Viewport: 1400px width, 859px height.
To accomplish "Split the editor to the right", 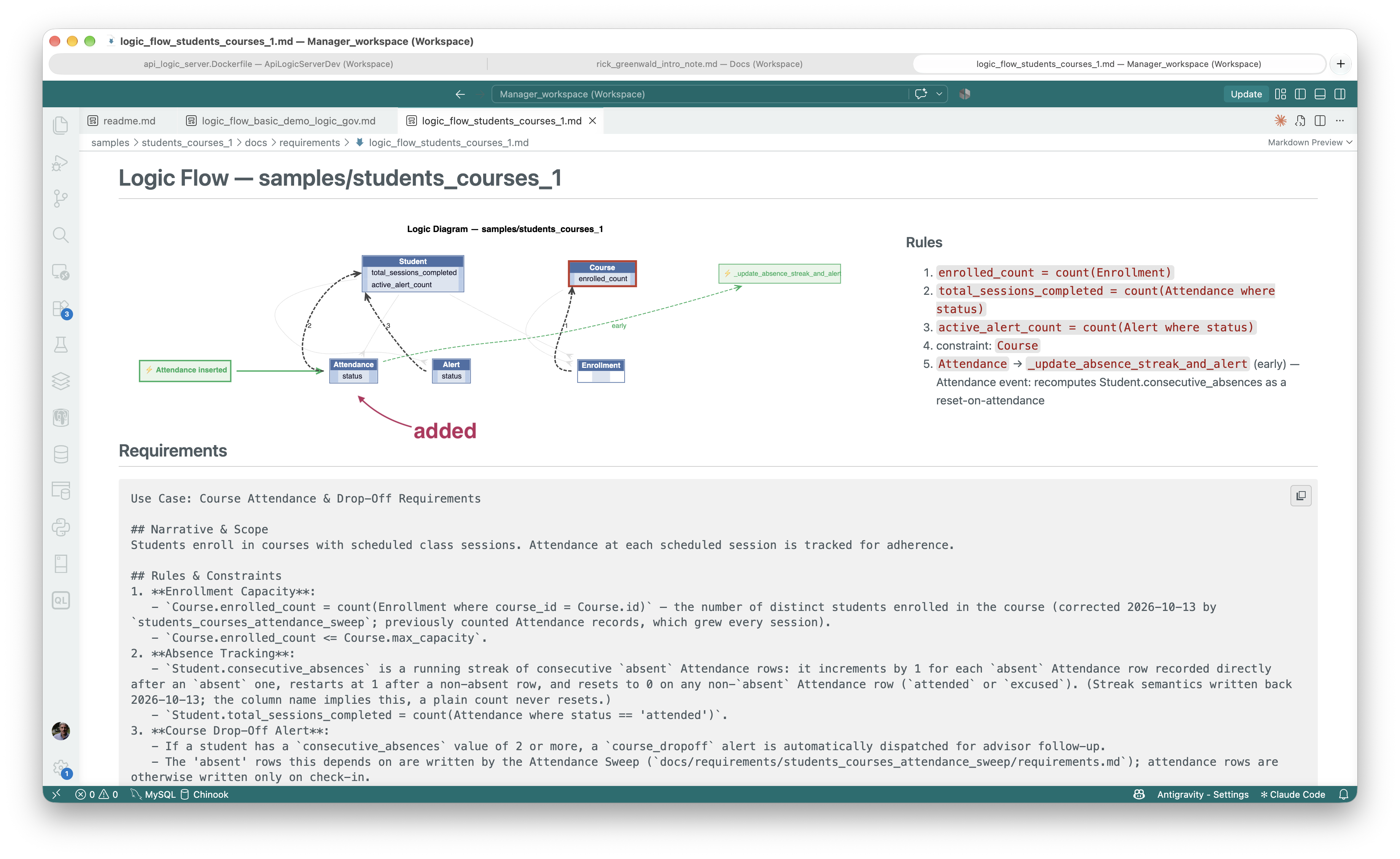I will (x=1320, y=121).
